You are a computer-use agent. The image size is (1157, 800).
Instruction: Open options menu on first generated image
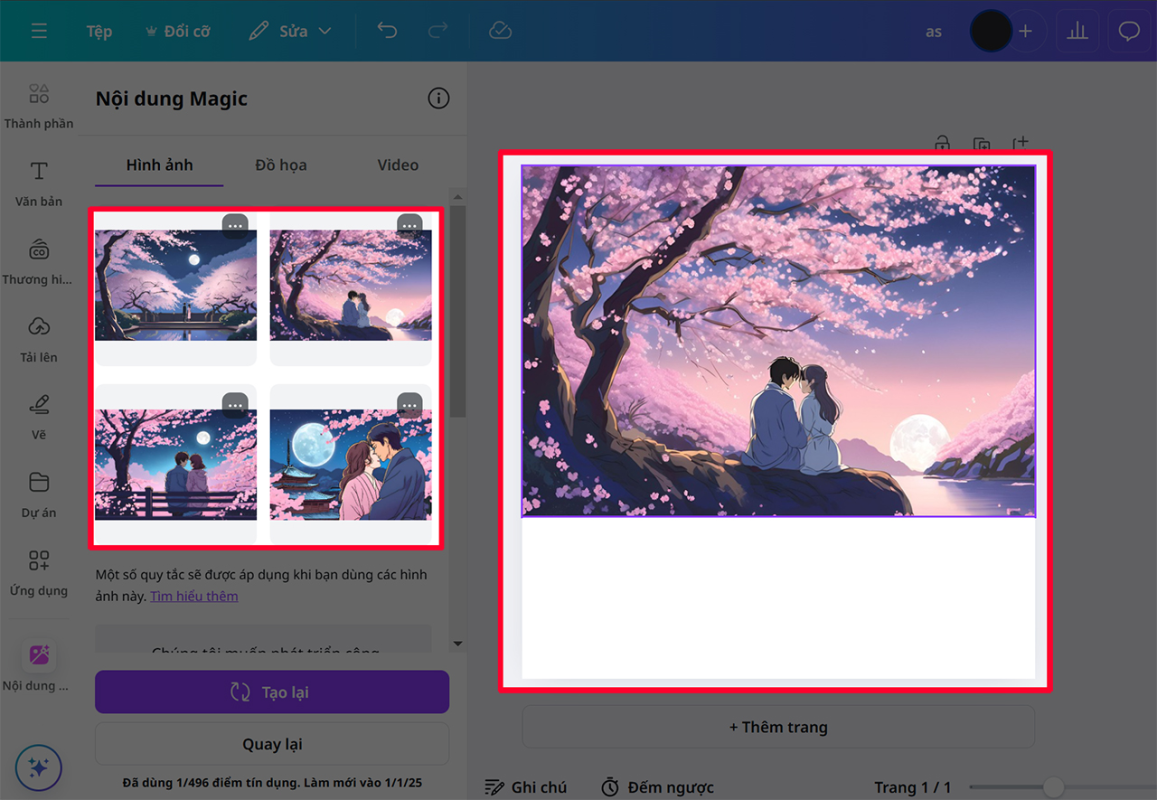[234, 226]
